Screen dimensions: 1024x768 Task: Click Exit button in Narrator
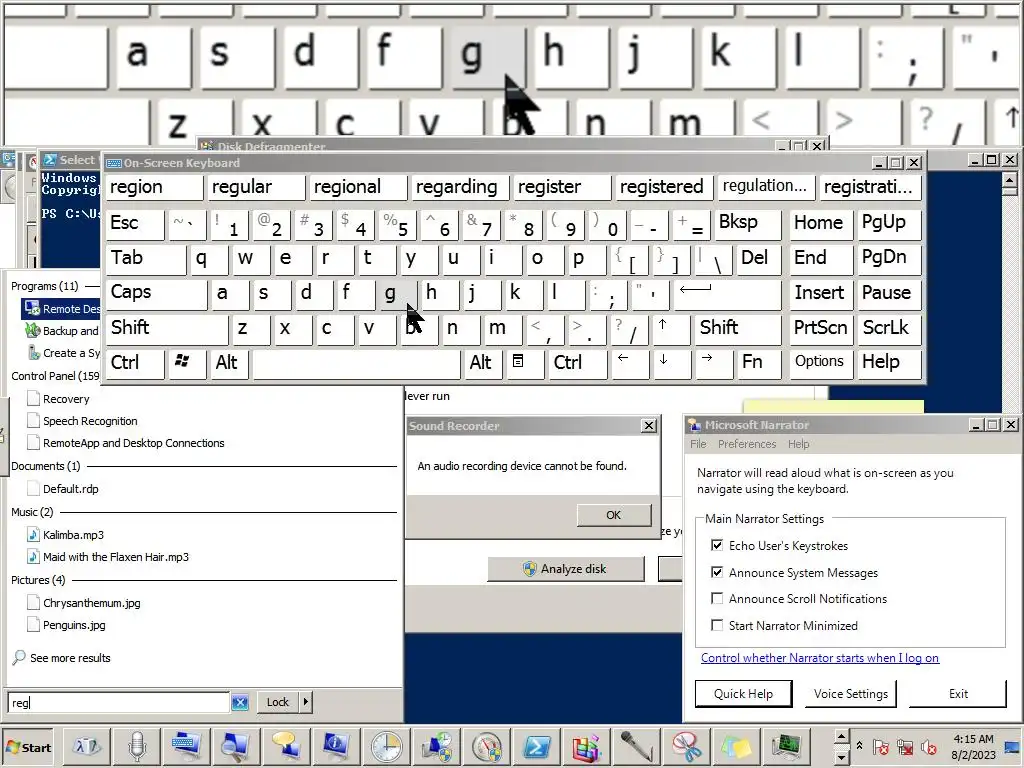[958, 694]
